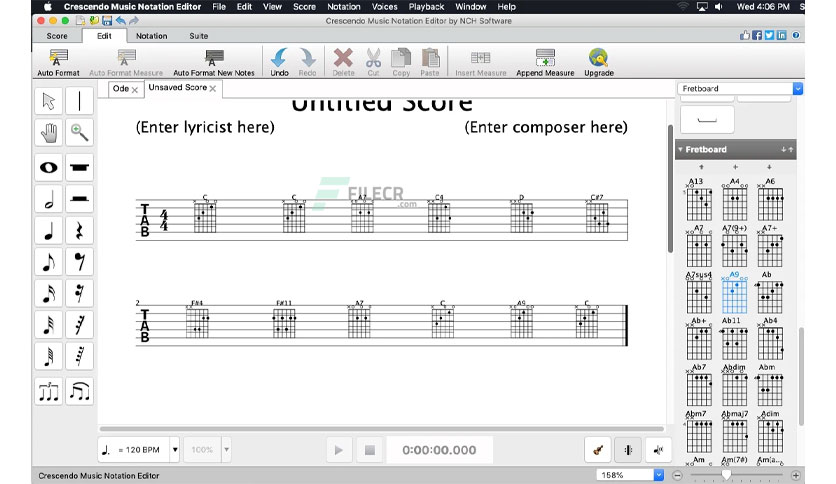Close the Ode document tab

pyautogui.click(x=135, y=90)
